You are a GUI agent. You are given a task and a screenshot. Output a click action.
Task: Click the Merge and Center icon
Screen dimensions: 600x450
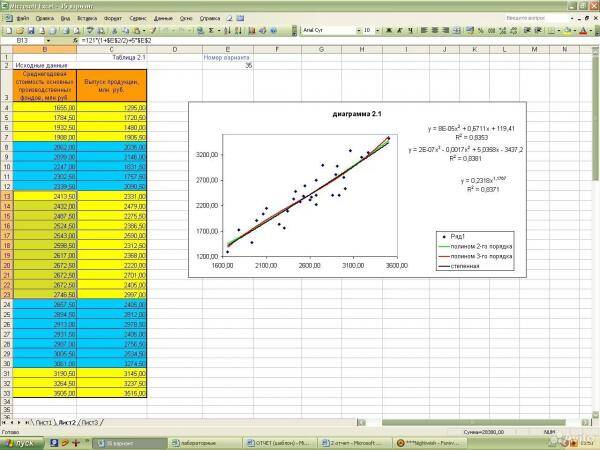(457, 30)
